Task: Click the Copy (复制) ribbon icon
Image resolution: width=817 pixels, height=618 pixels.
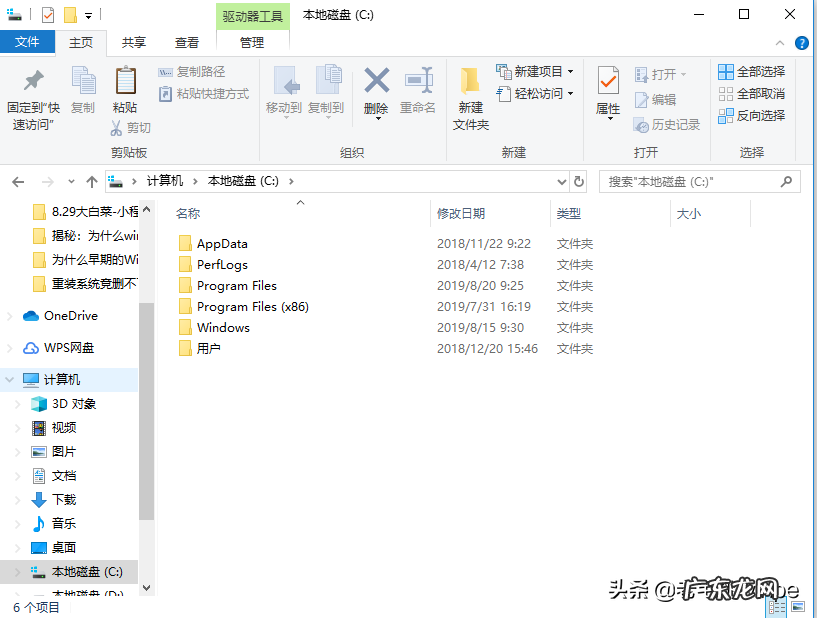Action: pos(83,80)
